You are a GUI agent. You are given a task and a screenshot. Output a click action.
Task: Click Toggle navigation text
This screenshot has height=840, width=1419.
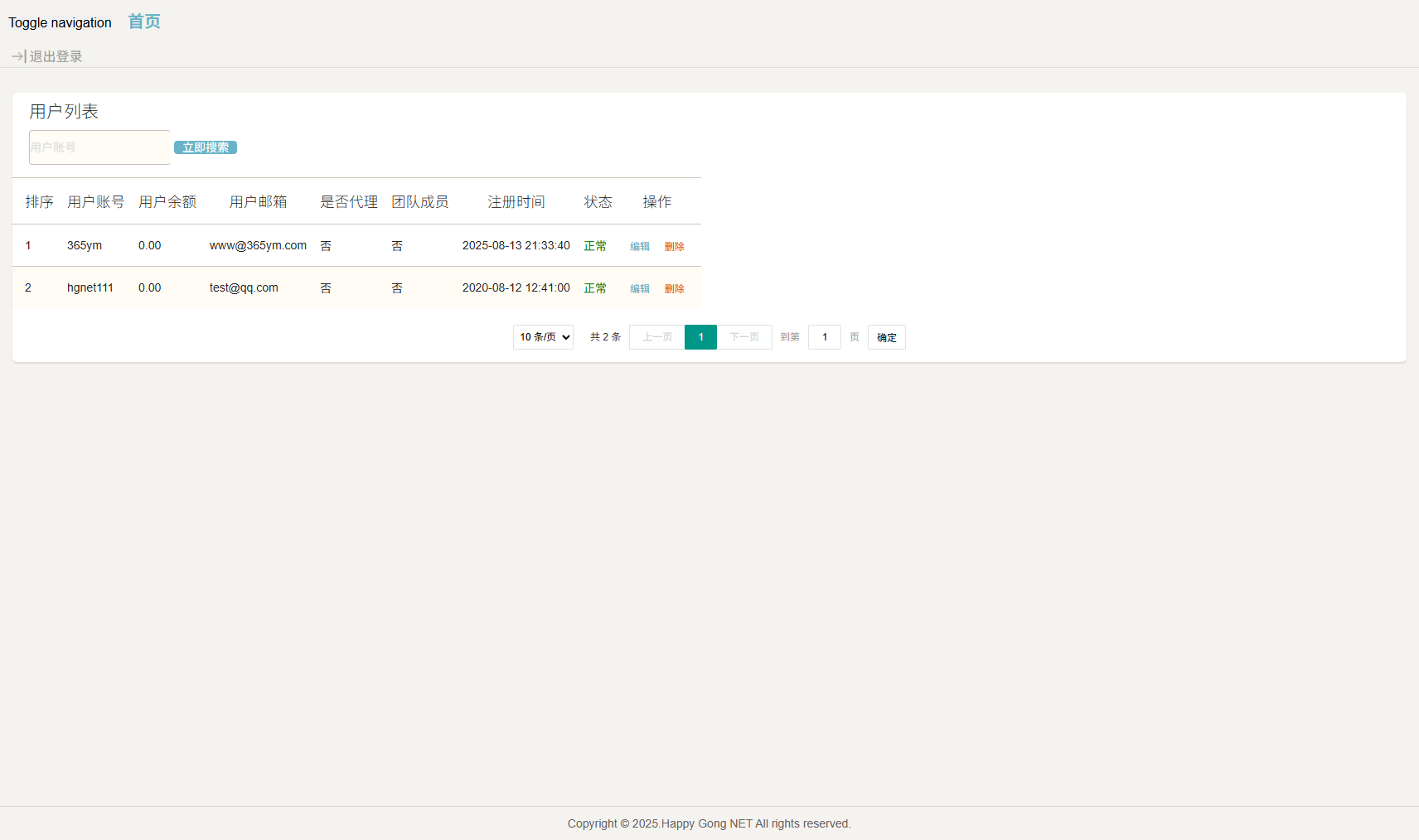(60, 22)
